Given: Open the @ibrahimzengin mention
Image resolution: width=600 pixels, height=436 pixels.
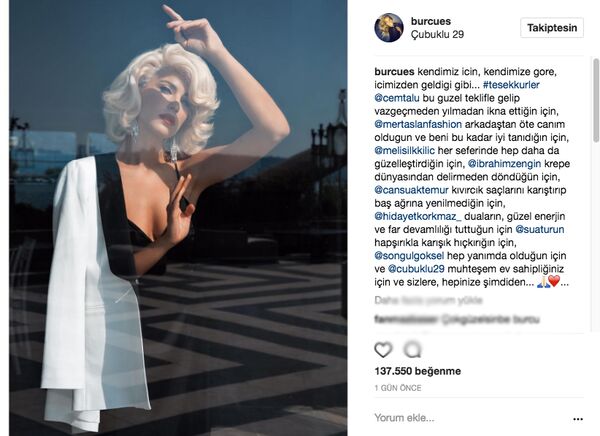Looking at the screenshot, I should coord(504,164).
